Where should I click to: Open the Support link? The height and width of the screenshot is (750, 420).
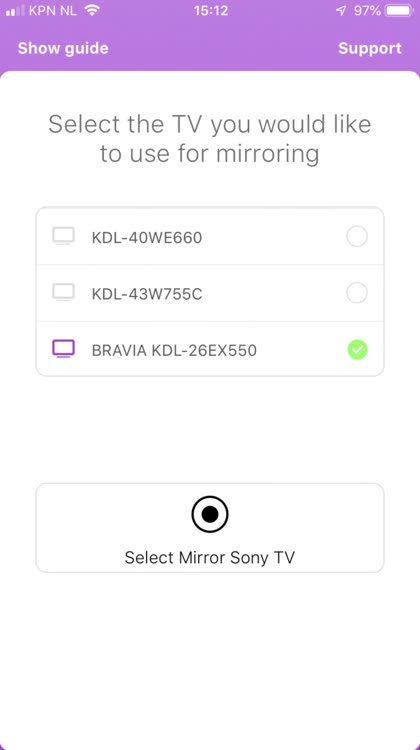370,48
